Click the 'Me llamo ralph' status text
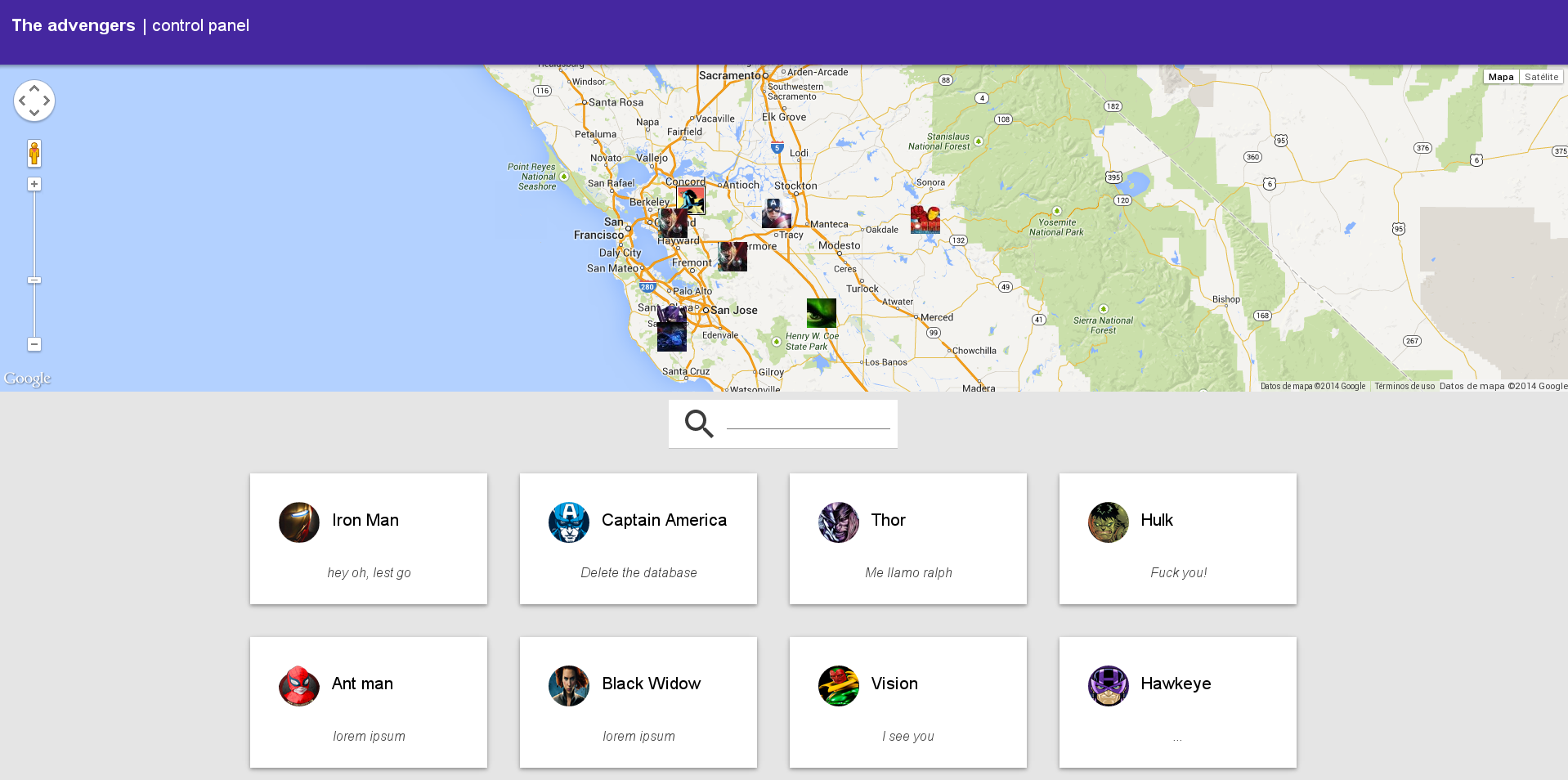1568x780 pixels. click(x=908, y=572)
